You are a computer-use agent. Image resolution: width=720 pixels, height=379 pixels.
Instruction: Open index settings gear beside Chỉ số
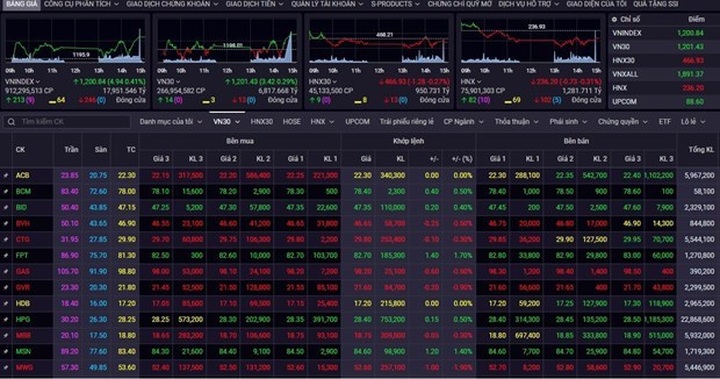(614, 19)
